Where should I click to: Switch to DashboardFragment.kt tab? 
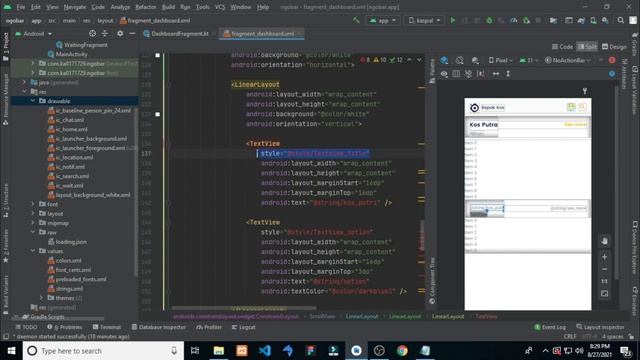click(180, 34)
